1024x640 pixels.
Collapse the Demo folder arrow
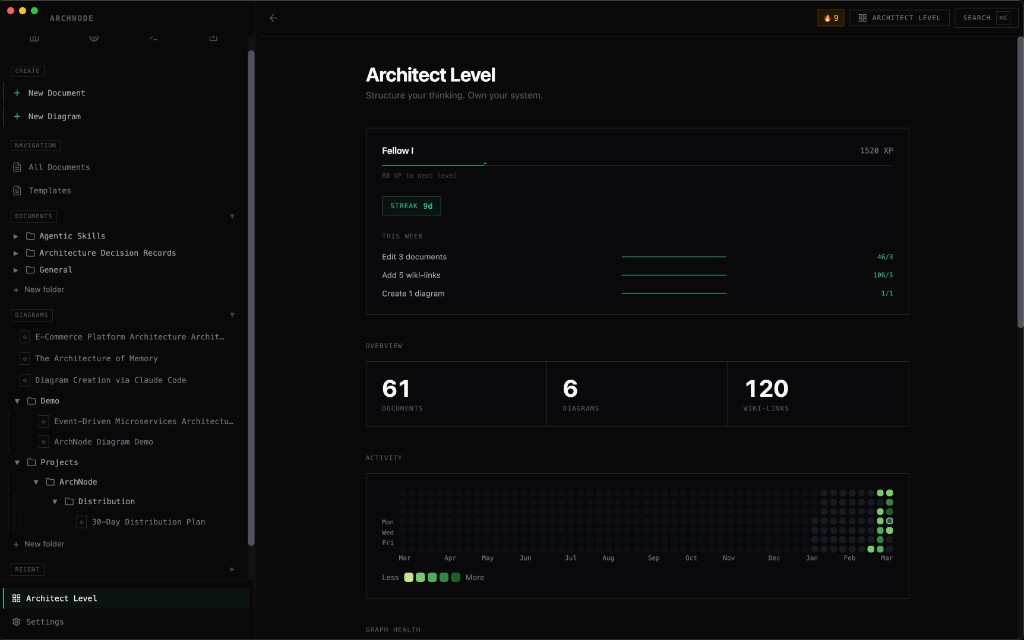(17, 401)
